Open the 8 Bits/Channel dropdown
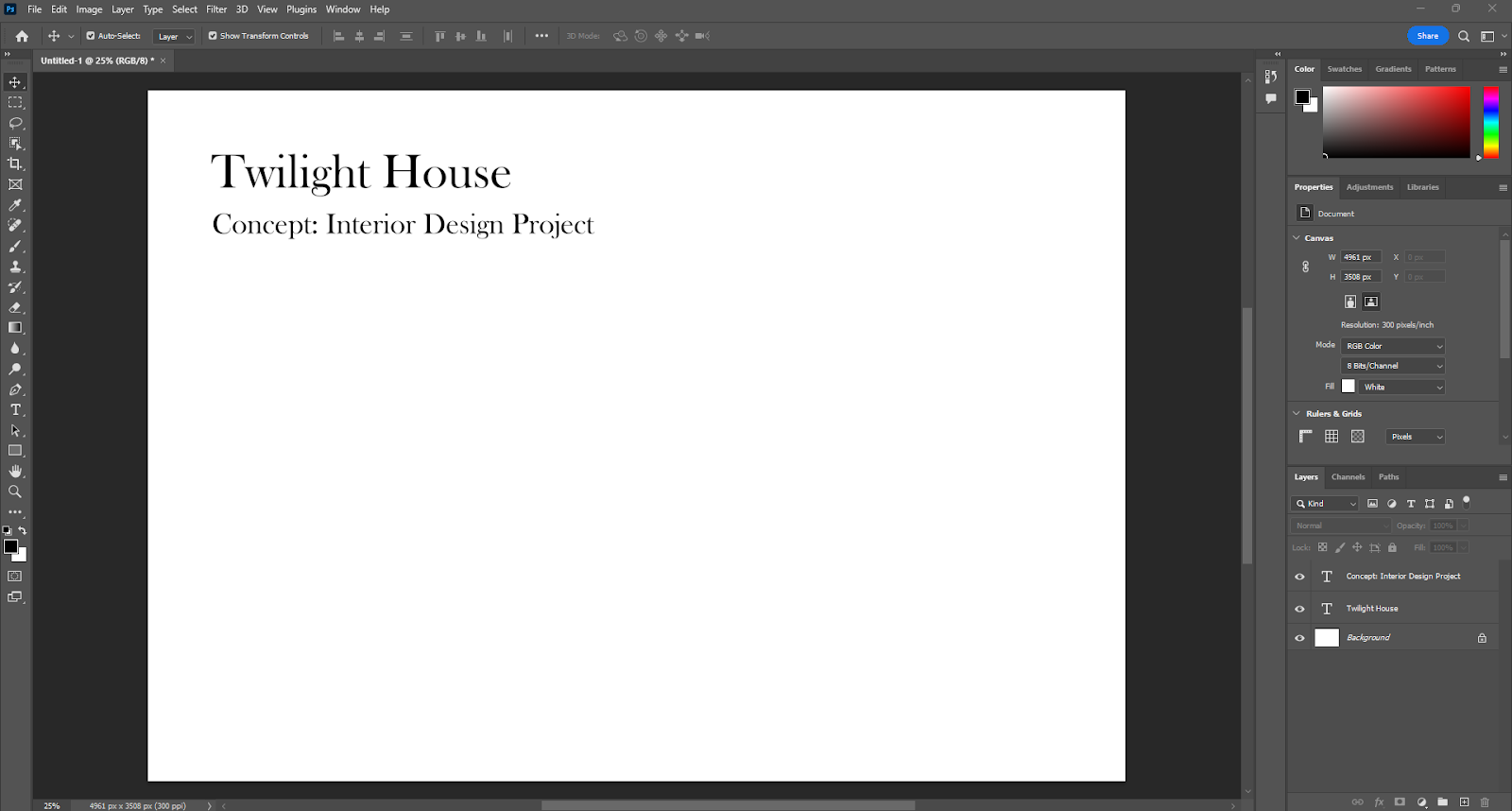 [1394, 366]
